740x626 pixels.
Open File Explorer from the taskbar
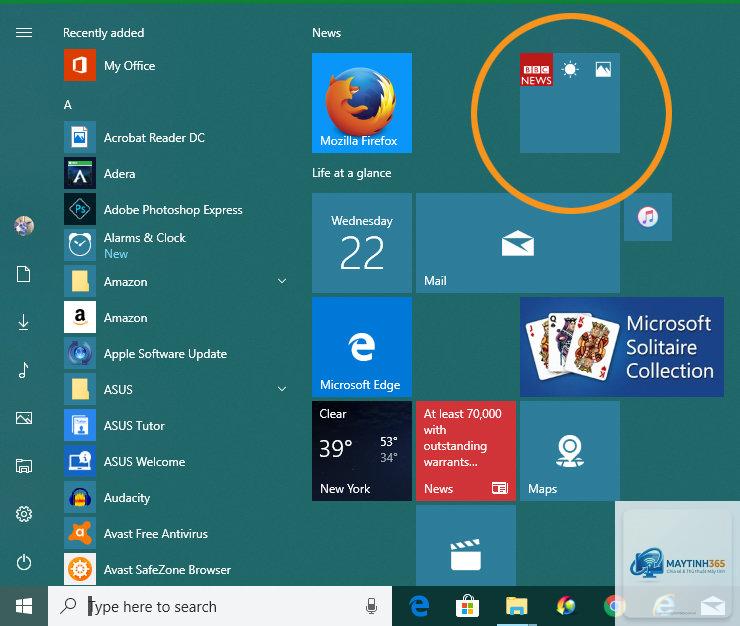tap(516, 606)
